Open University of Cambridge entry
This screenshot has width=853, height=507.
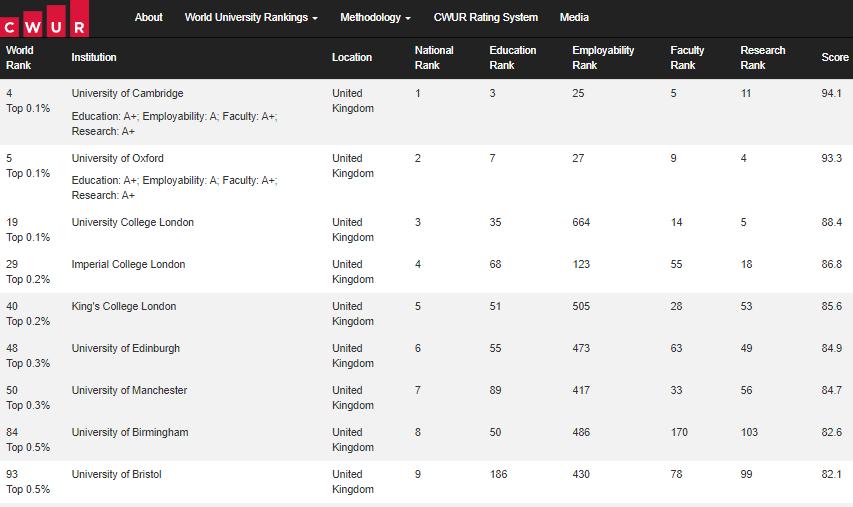pos(127,93)
